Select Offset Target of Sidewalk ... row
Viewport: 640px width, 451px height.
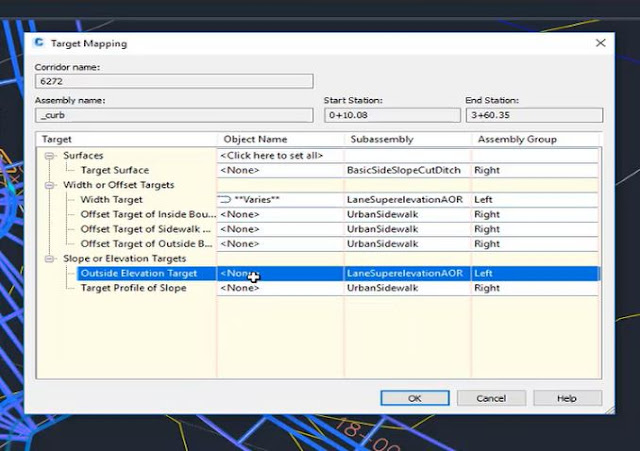(146, 229)
